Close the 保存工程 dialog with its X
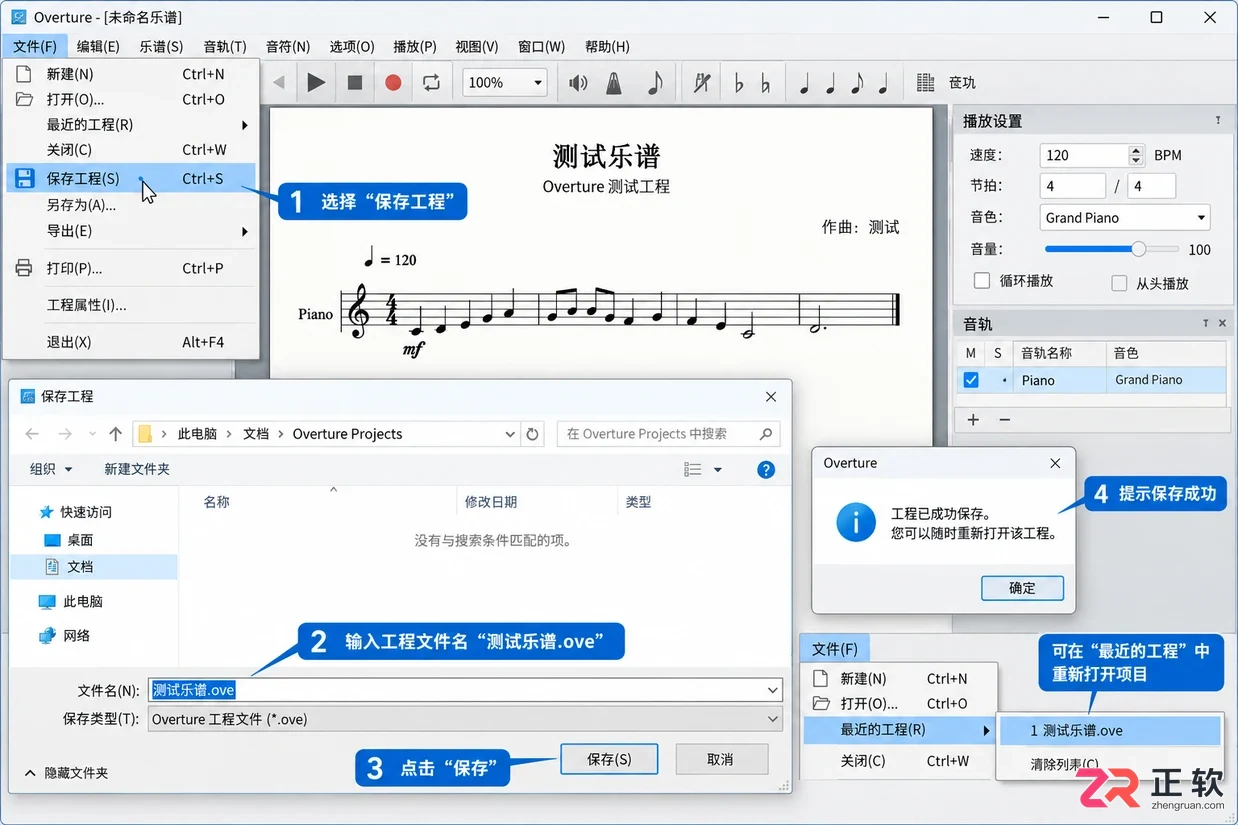 pos(771,396)
